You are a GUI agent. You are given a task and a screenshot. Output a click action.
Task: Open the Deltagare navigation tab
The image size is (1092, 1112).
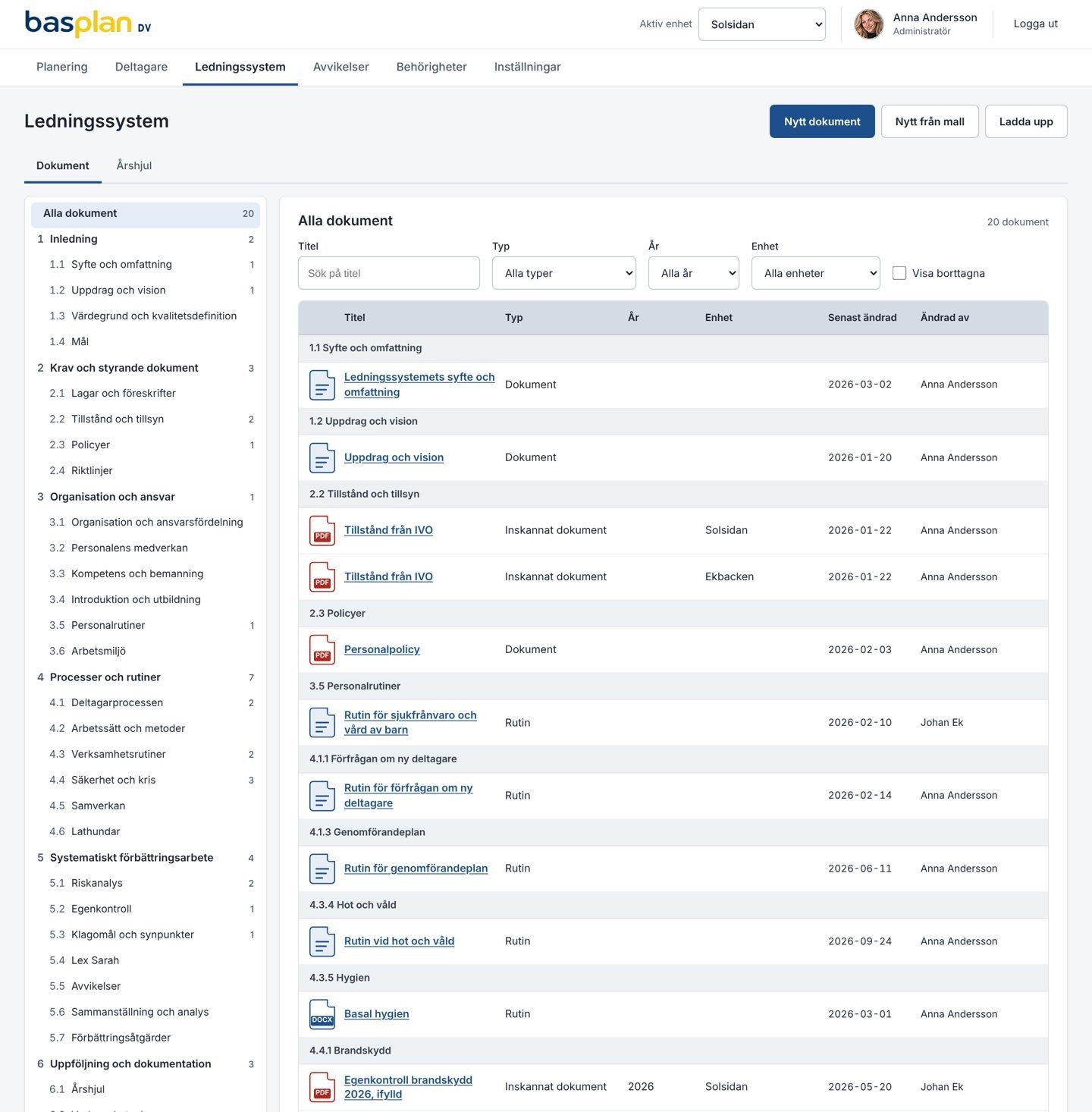coord(142,67)
